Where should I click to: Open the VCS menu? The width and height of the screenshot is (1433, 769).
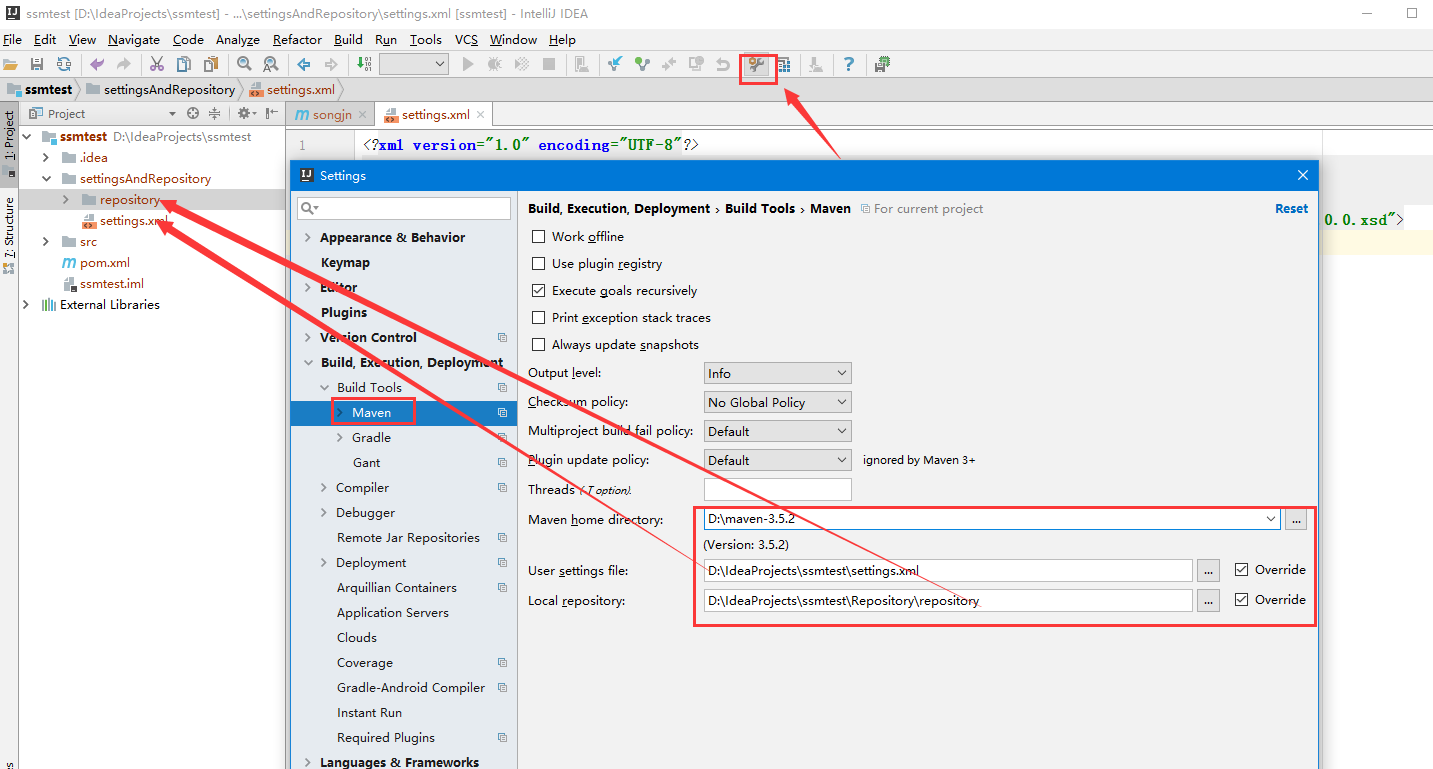pyautogui.click(x=466, y=40)
